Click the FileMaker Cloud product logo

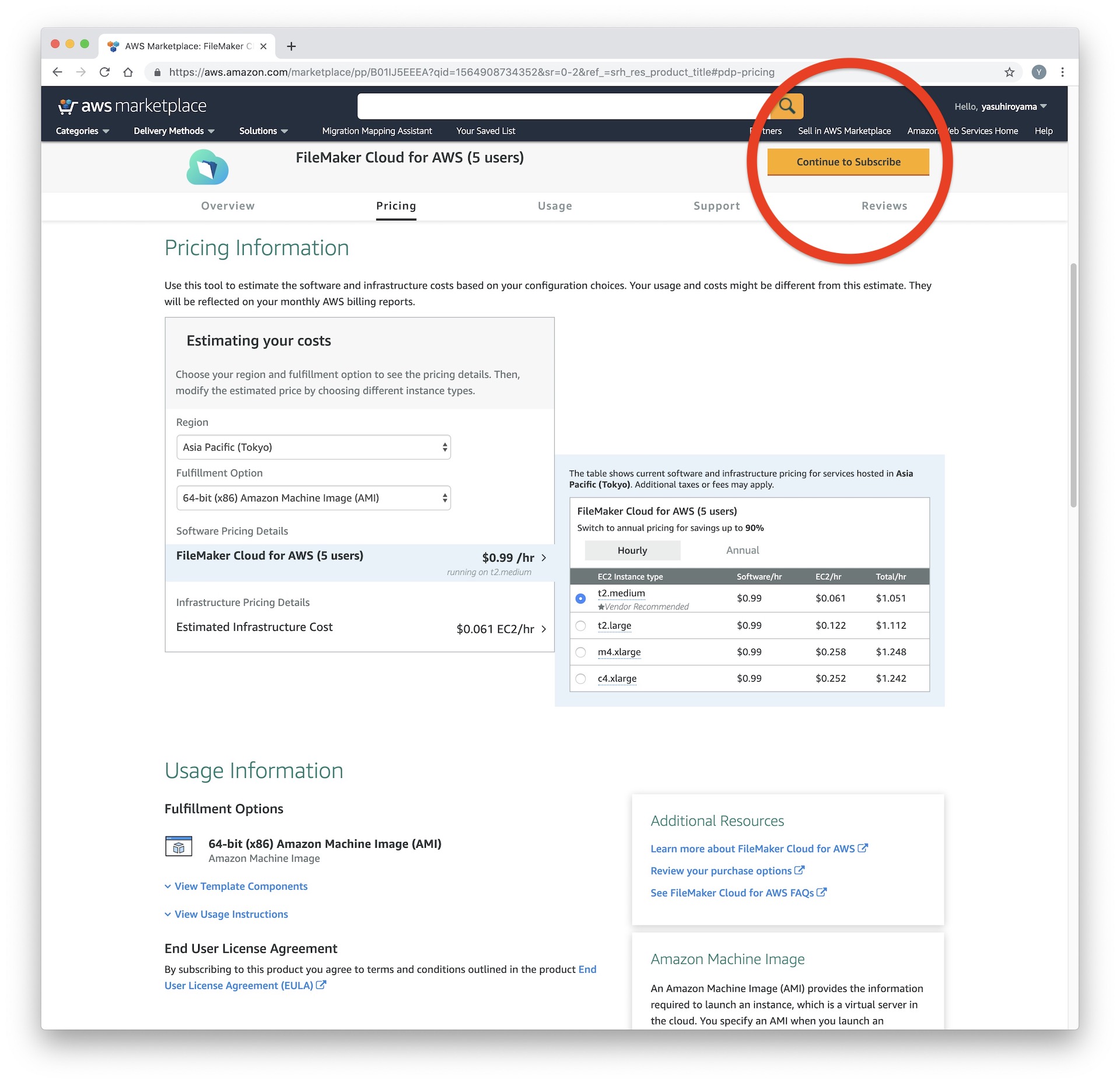pyautogui.click(x=207, y=167)
